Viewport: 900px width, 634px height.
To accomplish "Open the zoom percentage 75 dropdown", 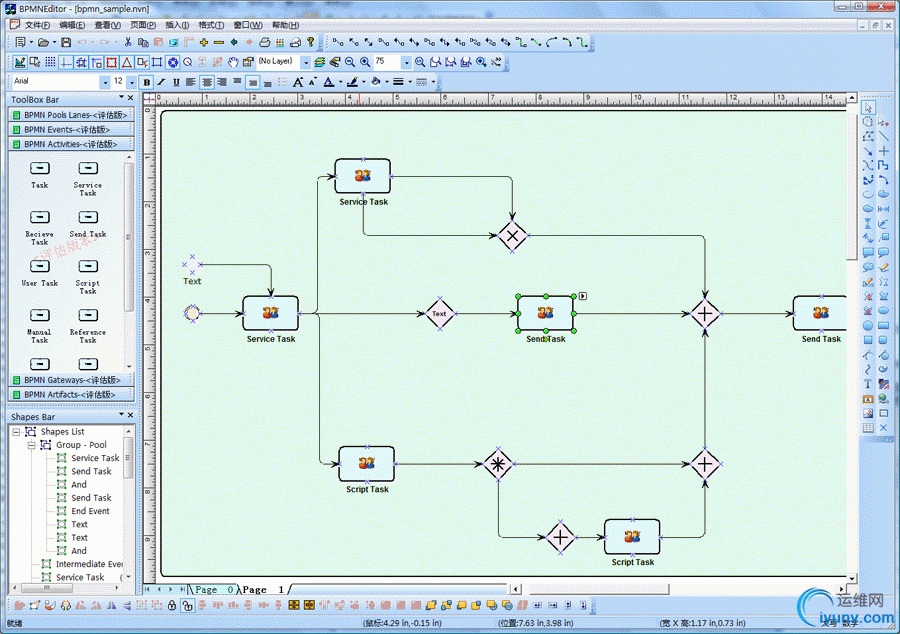I will point(406,62).
